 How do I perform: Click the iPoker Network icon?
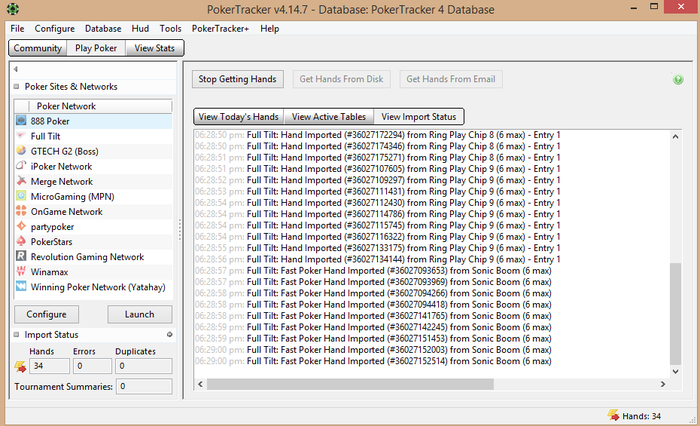click(x=21, y=166)
